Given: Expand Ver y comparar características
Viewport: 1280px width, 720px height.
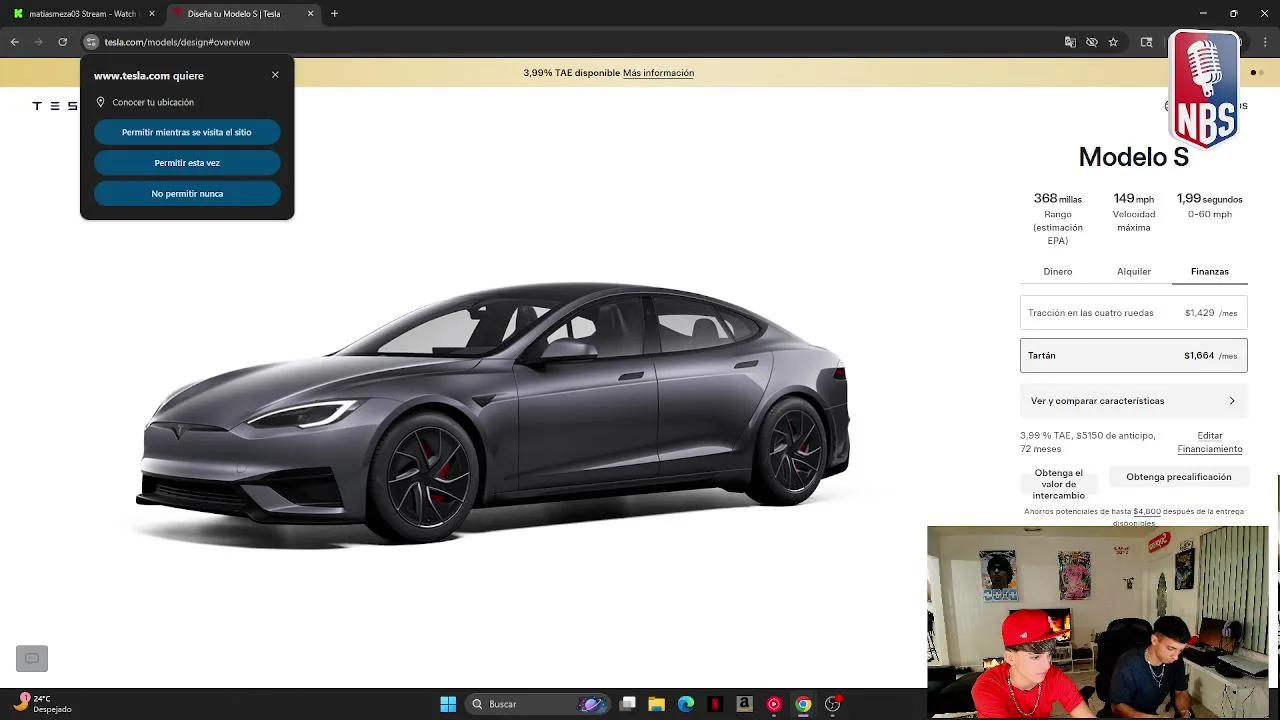Looking at the screenshot, I should tap(1134, 401).
